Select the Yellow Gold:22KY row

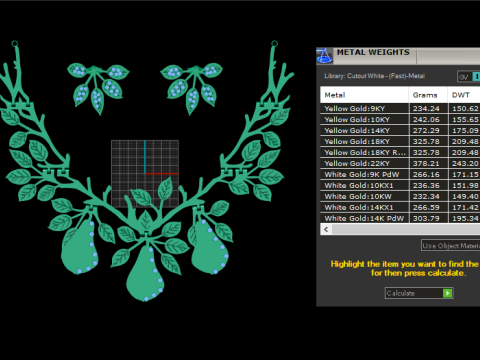(x=400, y=163)
